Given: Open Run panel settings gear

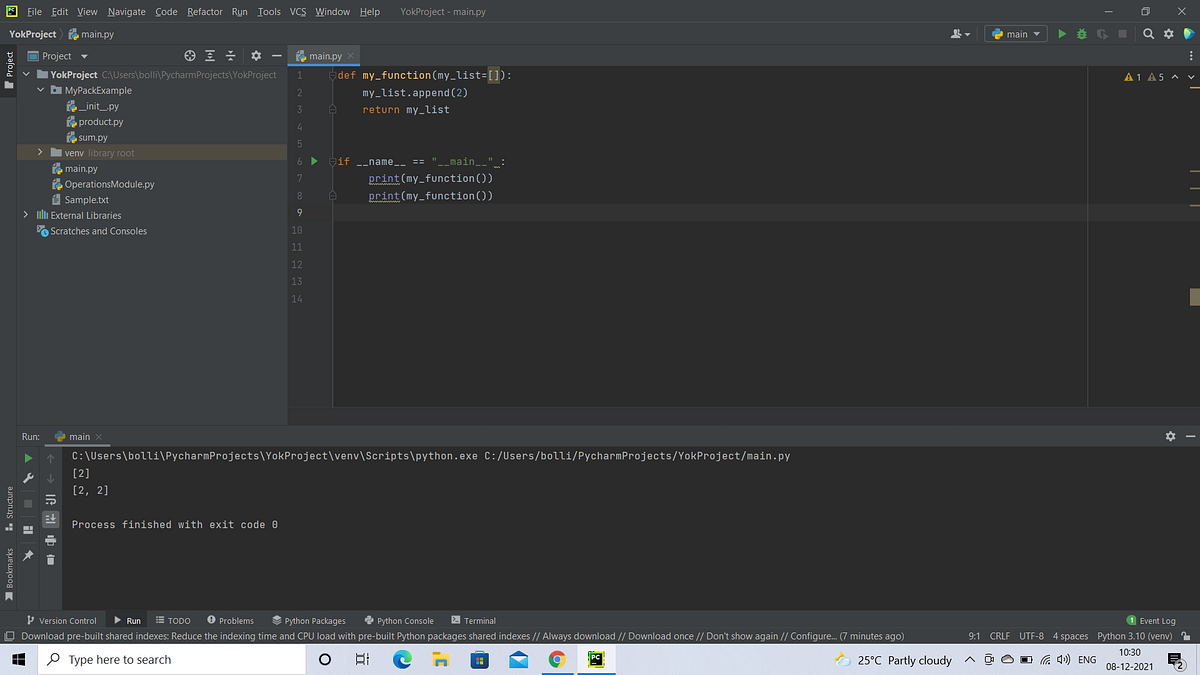Looking at the screenshot, I should click(x=1171, y=436).
